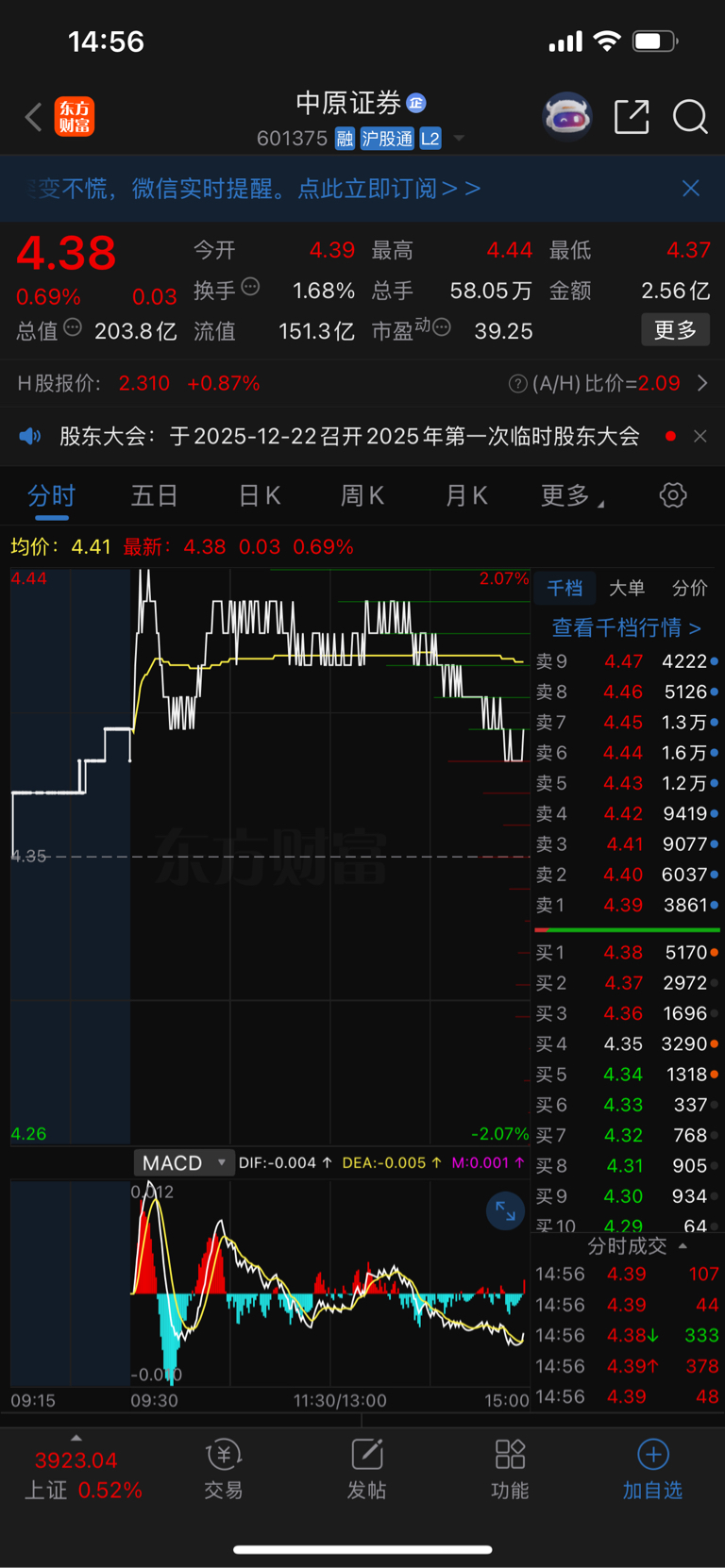This screenshot has height=1568, width=725.
Task: Open the 交易 trade icon
Action: pos(224,1468)
